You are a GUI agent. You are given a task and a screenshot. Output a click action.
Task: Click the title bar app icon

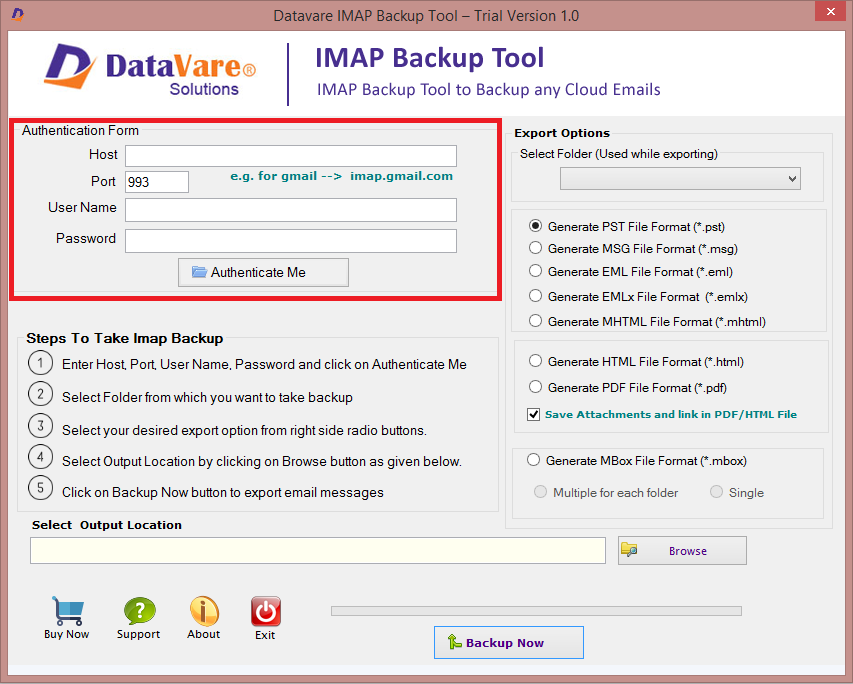17,14
